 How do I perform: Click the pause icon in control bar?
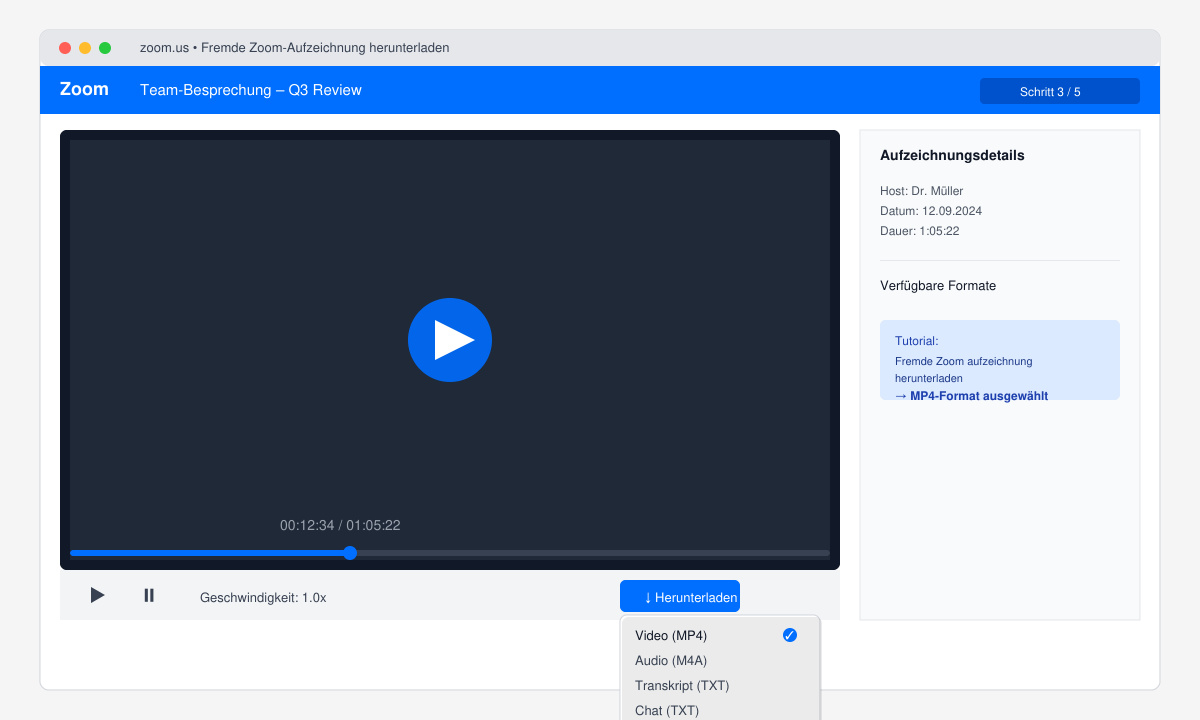[x=149, y=595]
